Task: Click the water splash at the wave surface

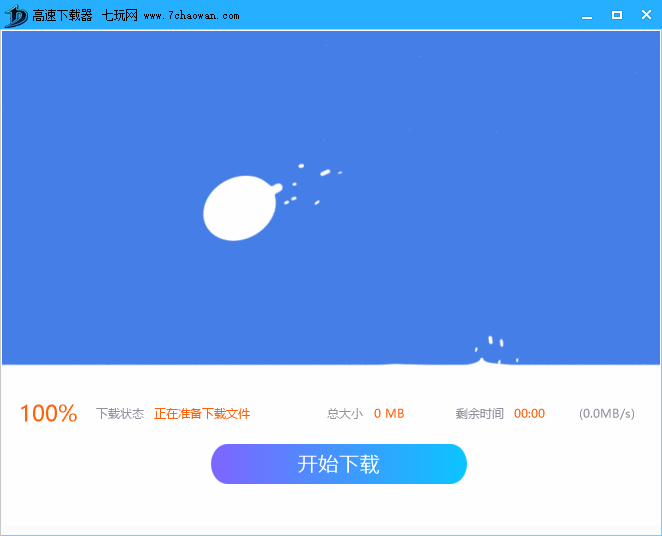Action: click(491, 353)
